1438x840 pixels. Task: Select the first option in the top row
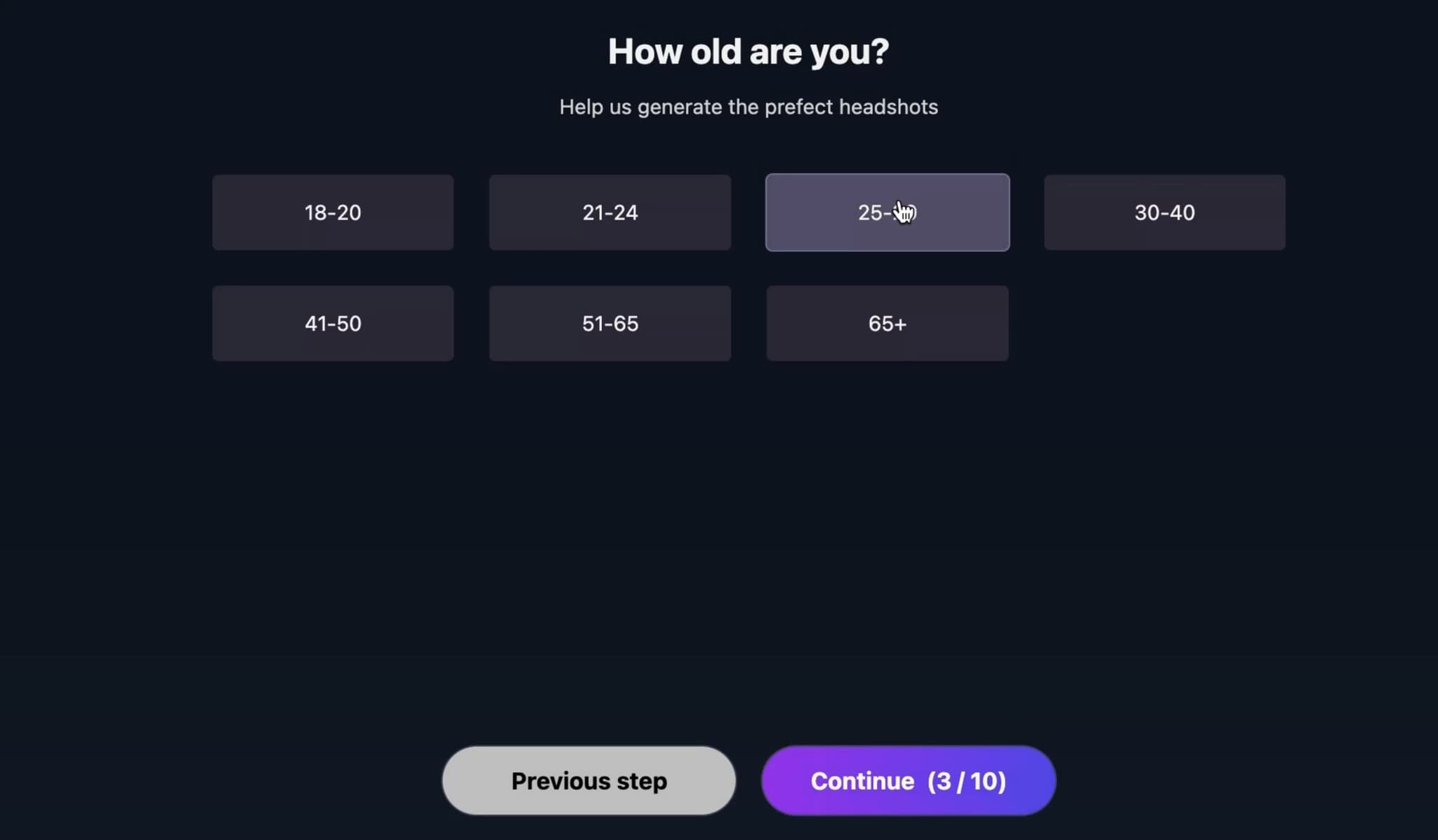(x=332, y=212)
